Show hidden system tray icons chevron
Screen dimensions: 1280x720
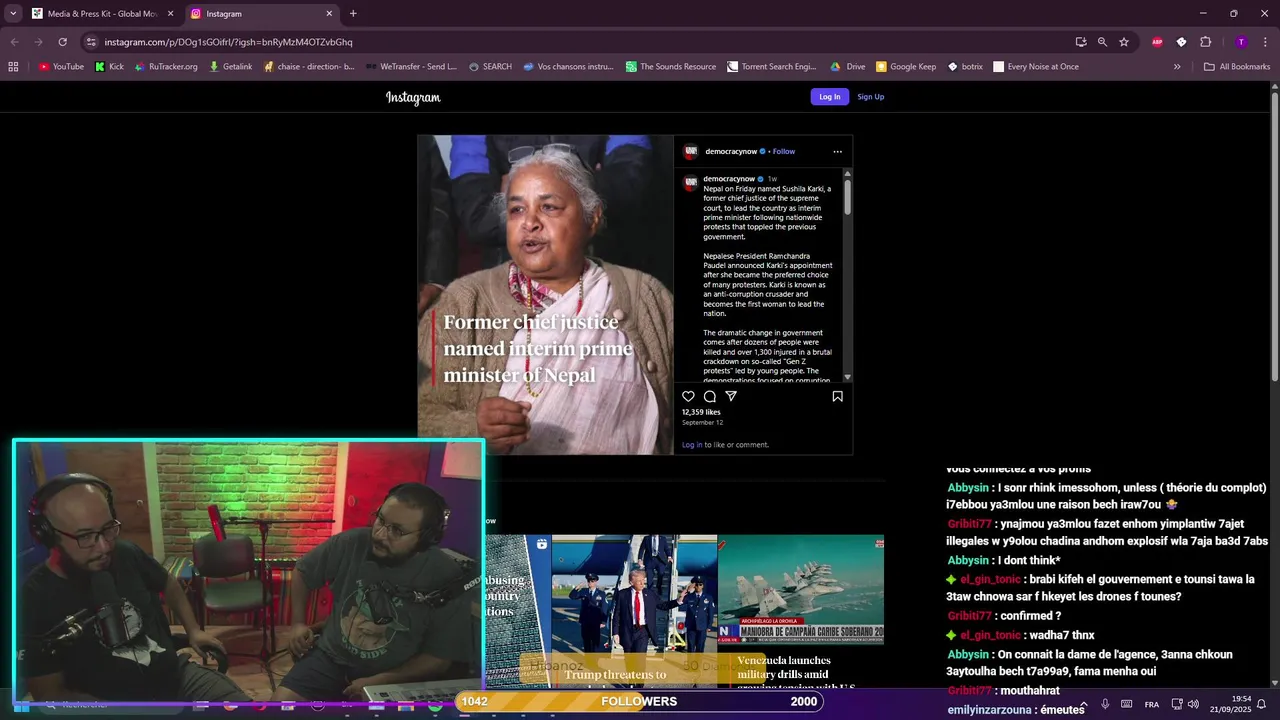1083,704
